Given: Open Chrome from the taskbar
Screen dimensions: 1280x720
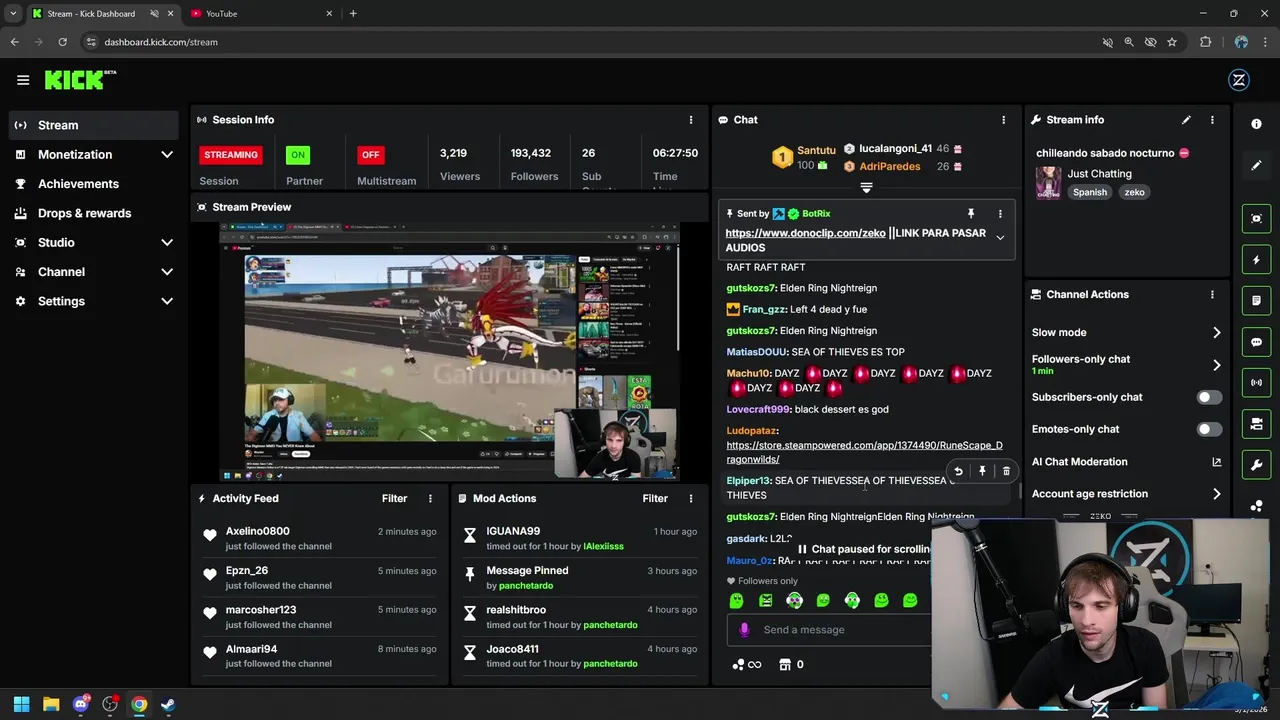Looking at the screenshot, I should click(x=139, y=705).
